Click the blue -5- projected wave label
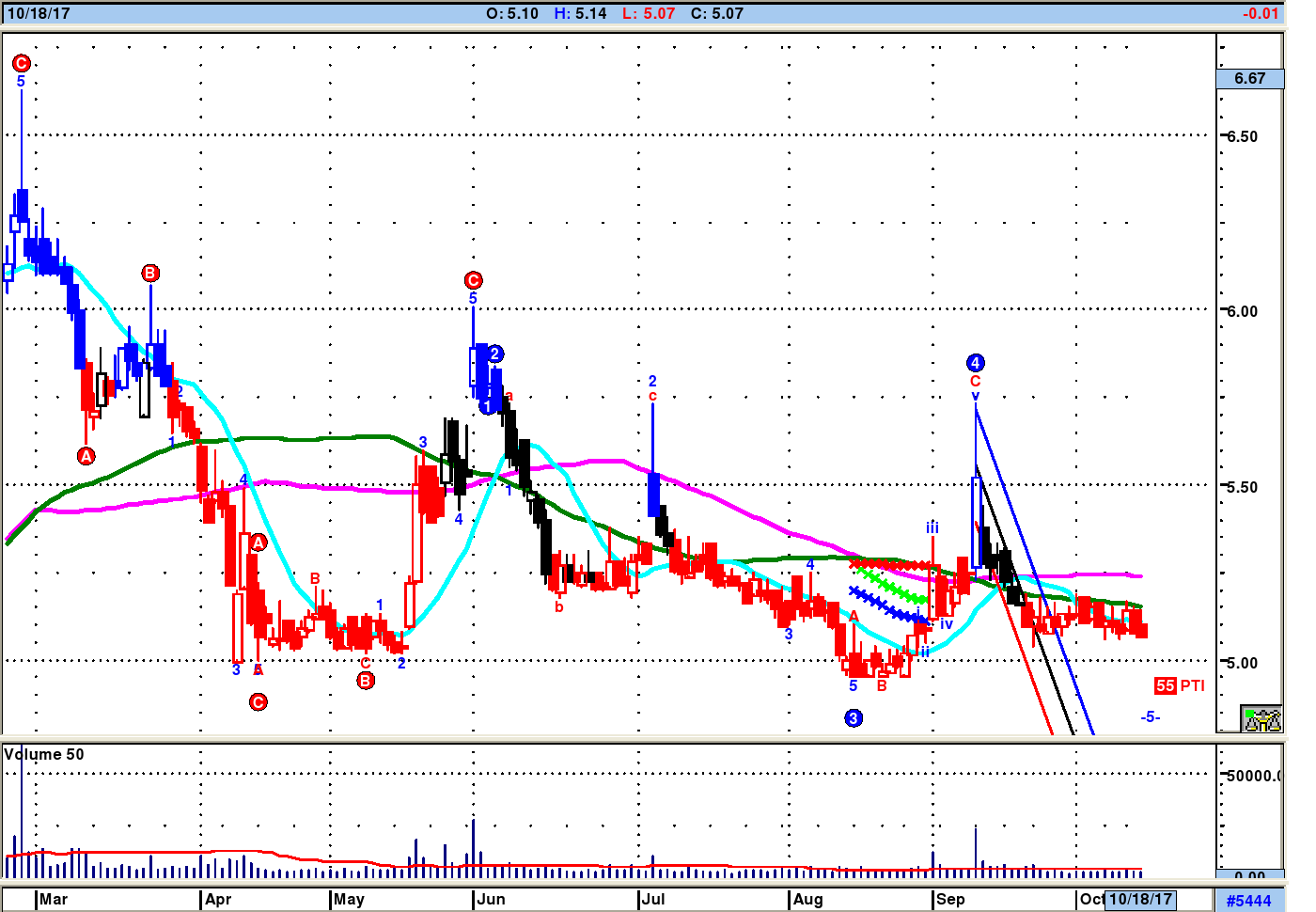The width and height of the screenshot is (1316, 912). (1151, 716)
